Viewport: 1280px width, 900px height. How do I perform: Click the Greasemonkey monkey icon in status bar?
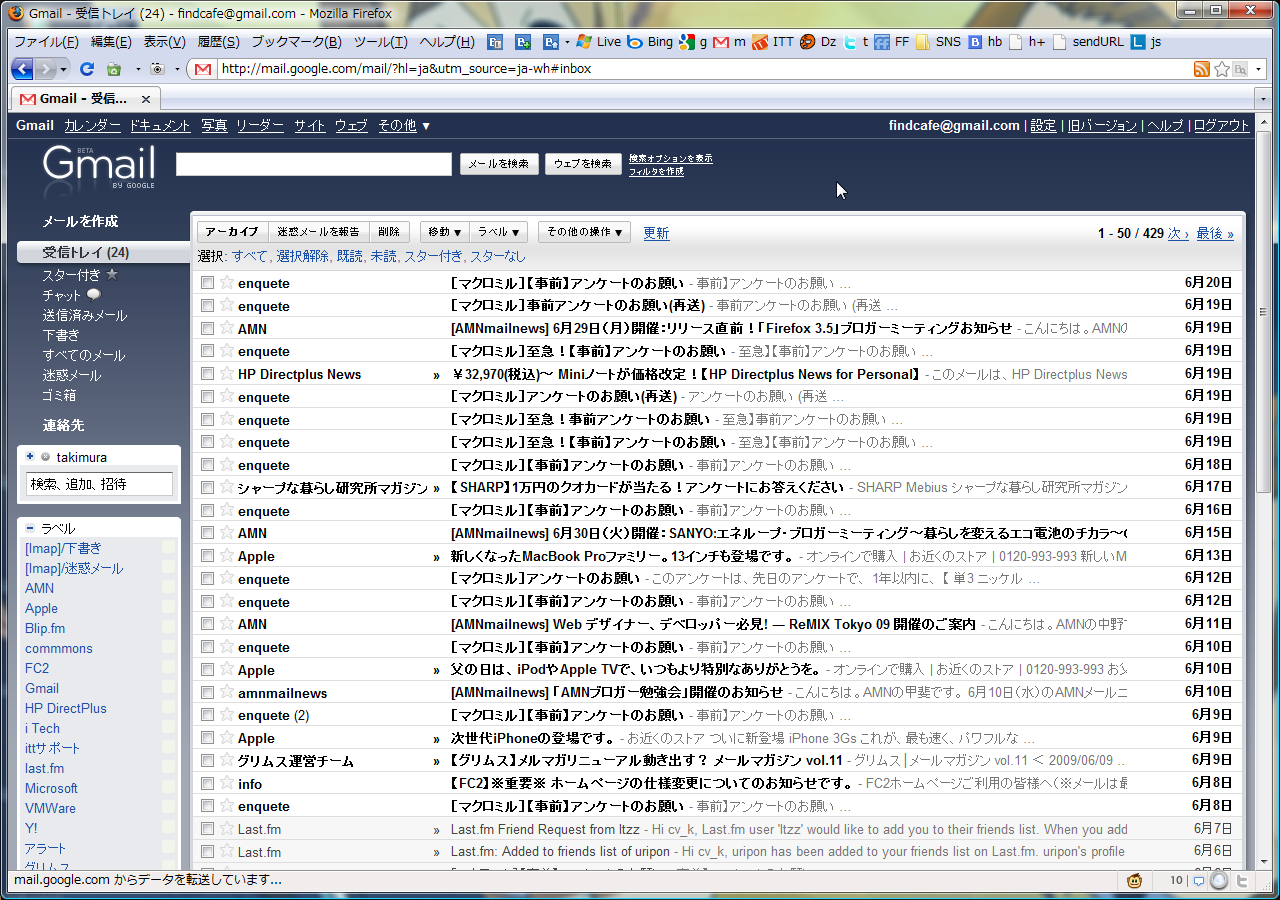coord(1135,881)
